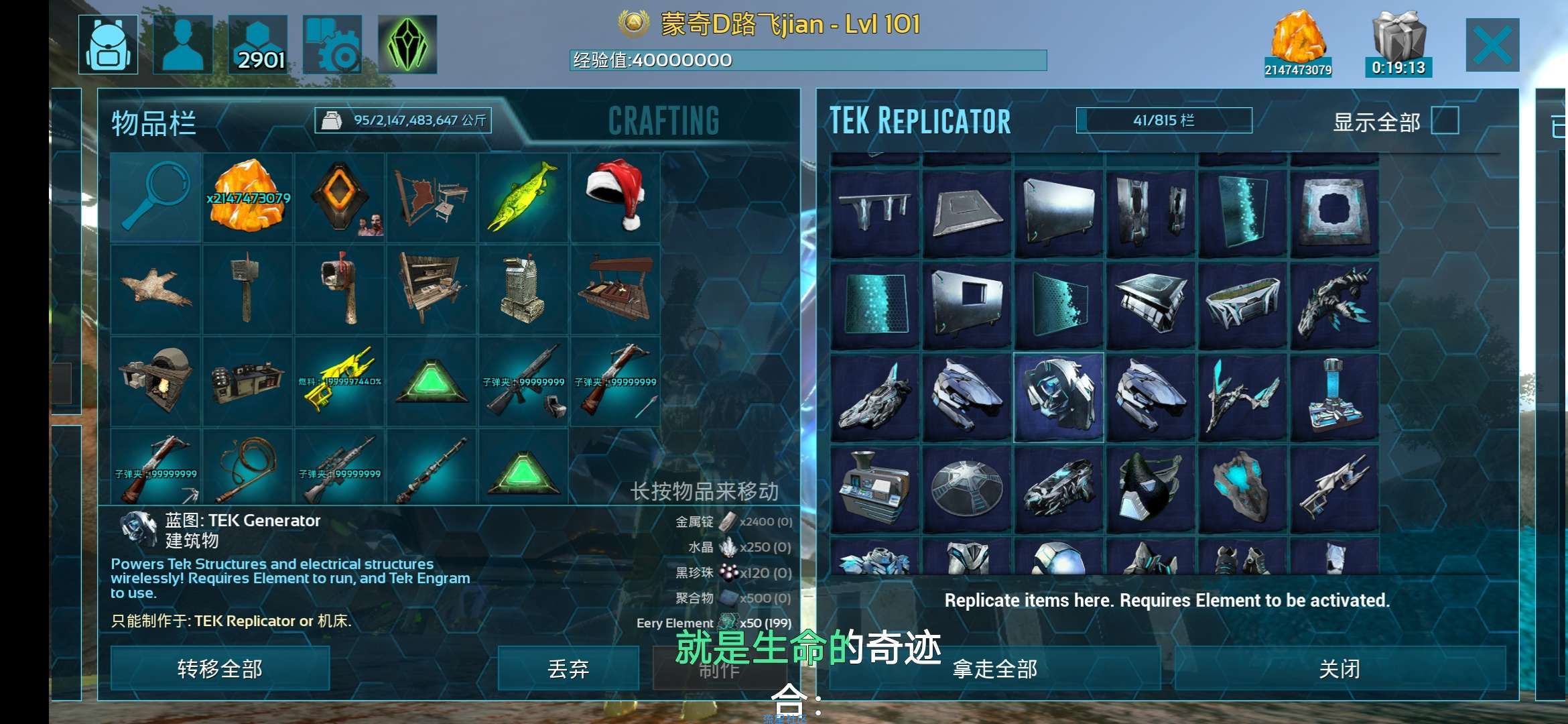Switch to the 物品栏 inventory tab
The image size is (1568, 724).
click(153, 123)
